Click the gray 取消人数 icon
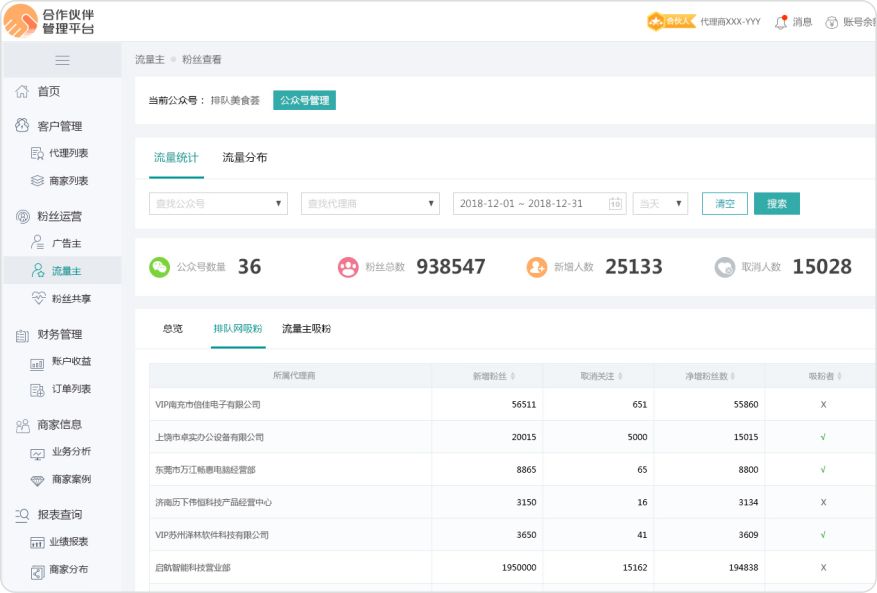The width and height of the screenshot is (877, 593). 725,267
